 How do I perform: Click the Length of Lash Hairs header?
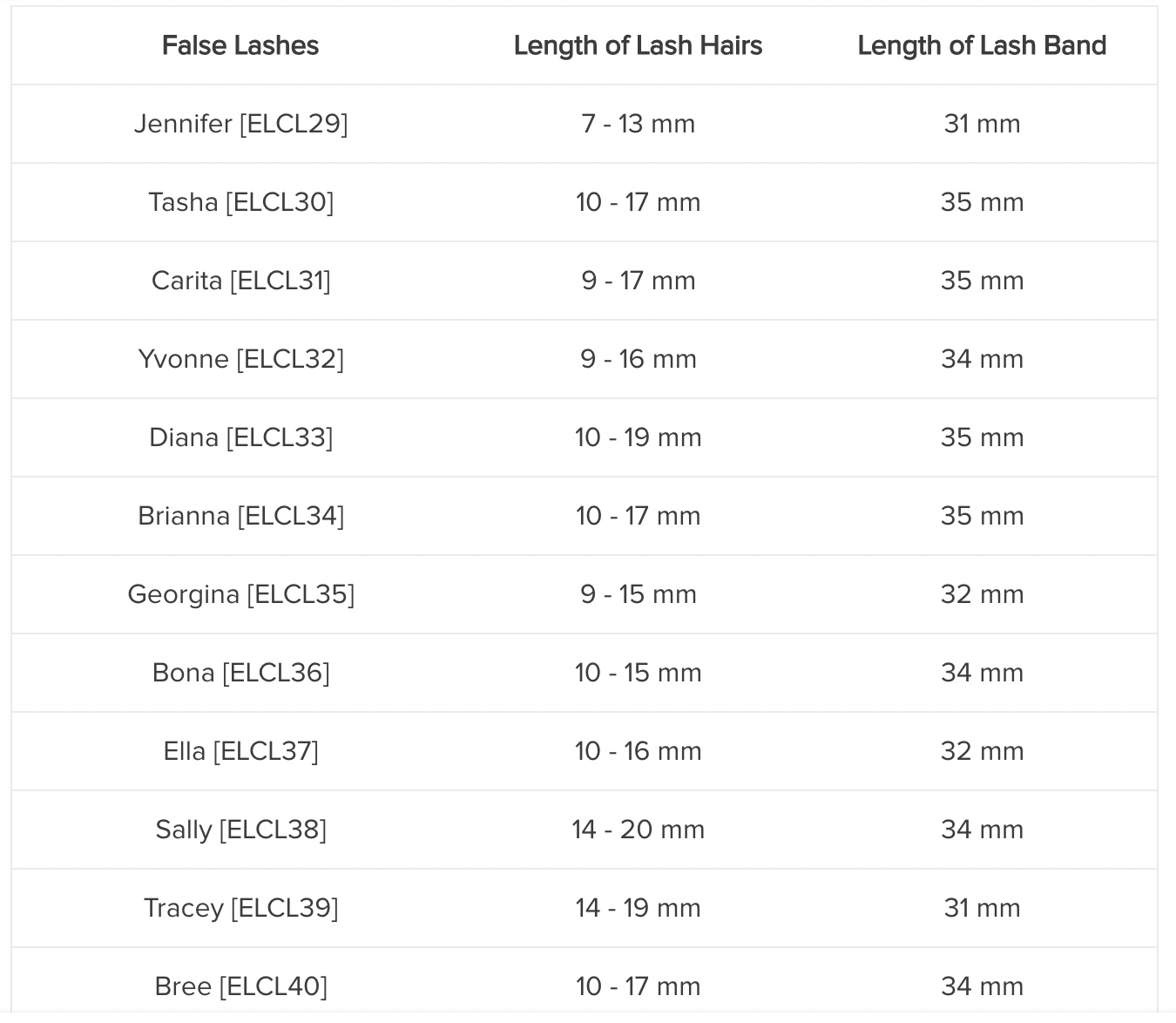pos(638,45)
